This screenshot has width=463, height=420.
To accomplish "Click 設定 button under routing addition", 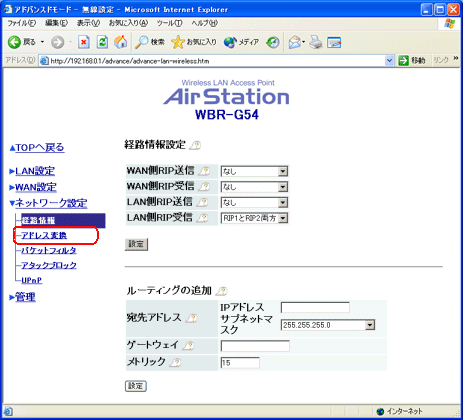I will [136, 386].
